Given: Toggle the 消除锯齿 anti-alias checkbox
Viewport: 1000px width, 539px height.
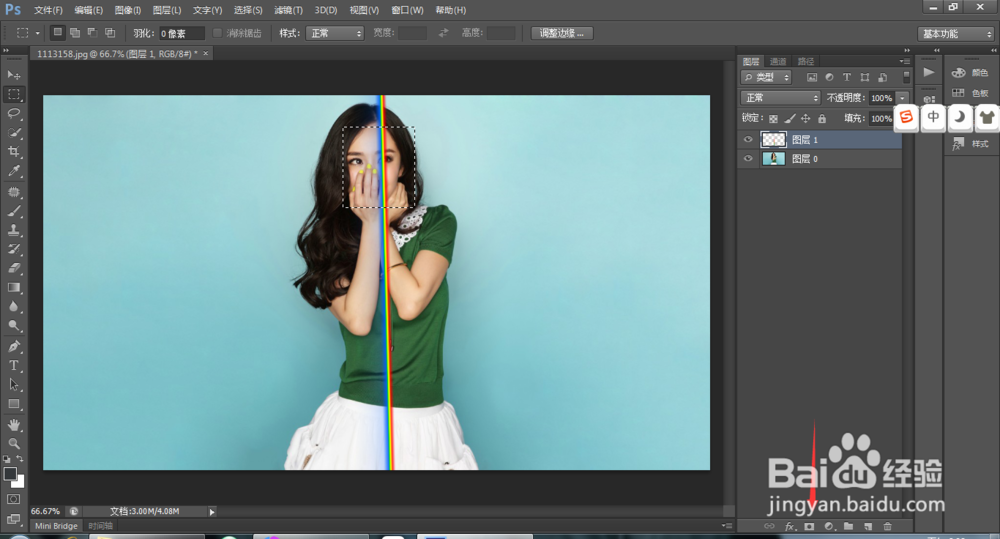Looking at the screenshot, I should pyautogui.click(x=217, y=33).
